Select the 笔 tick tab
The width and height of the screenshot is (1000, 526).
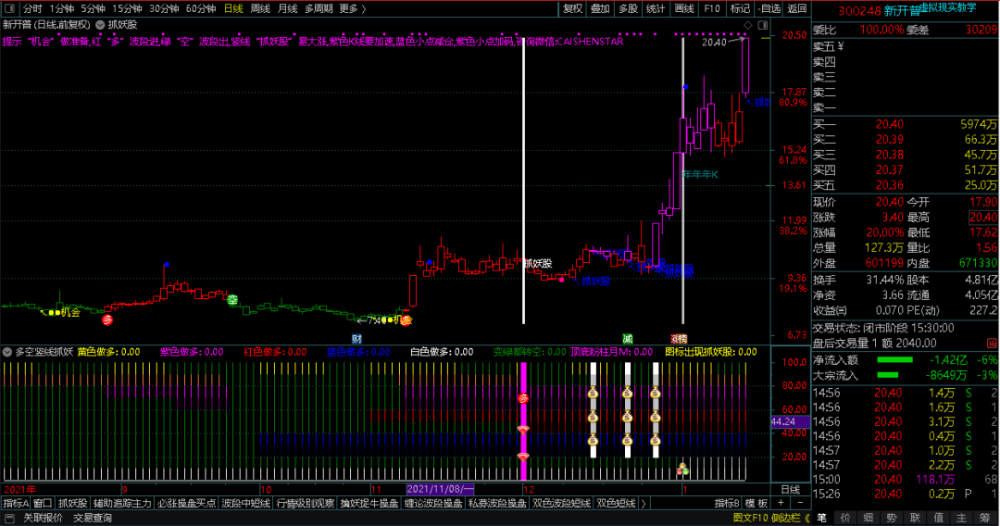[822, 518]
